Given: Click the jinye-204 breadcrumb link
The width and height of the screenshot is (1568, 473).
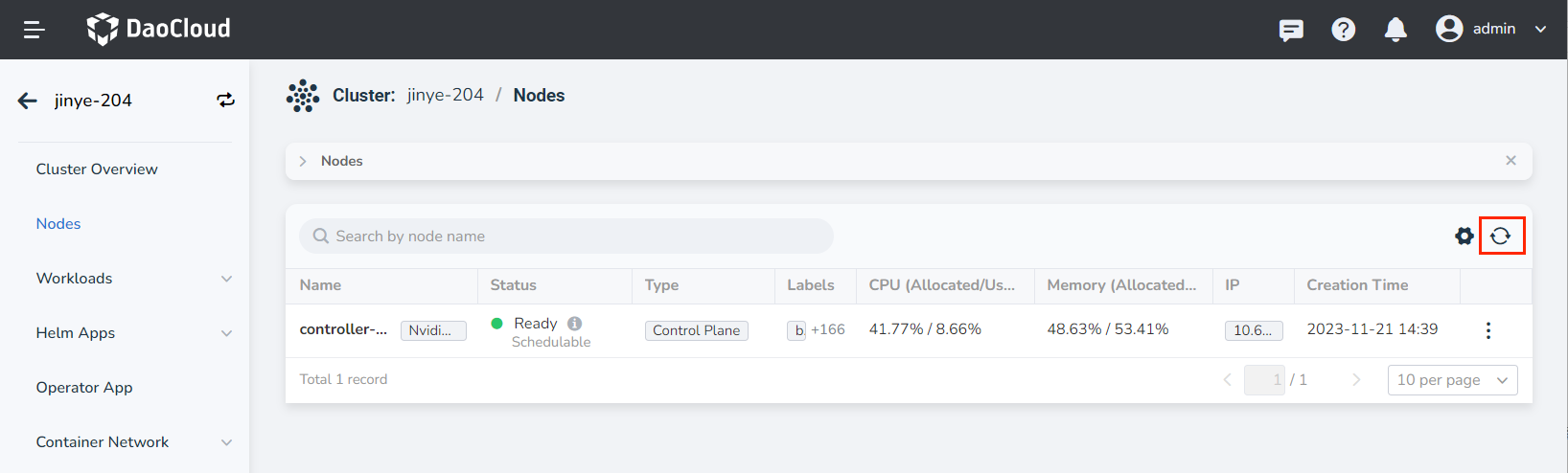Looking at the screenshot, I should [445, 95].
